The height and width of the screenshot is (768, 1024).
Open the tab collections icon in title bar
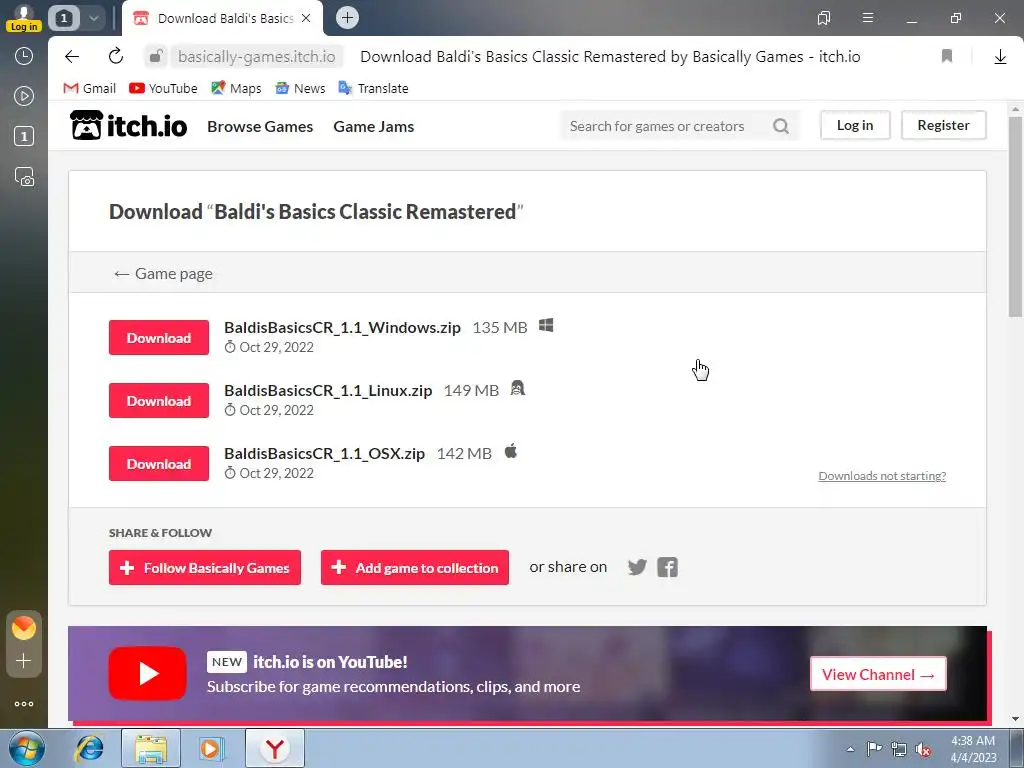click(824, 18)
